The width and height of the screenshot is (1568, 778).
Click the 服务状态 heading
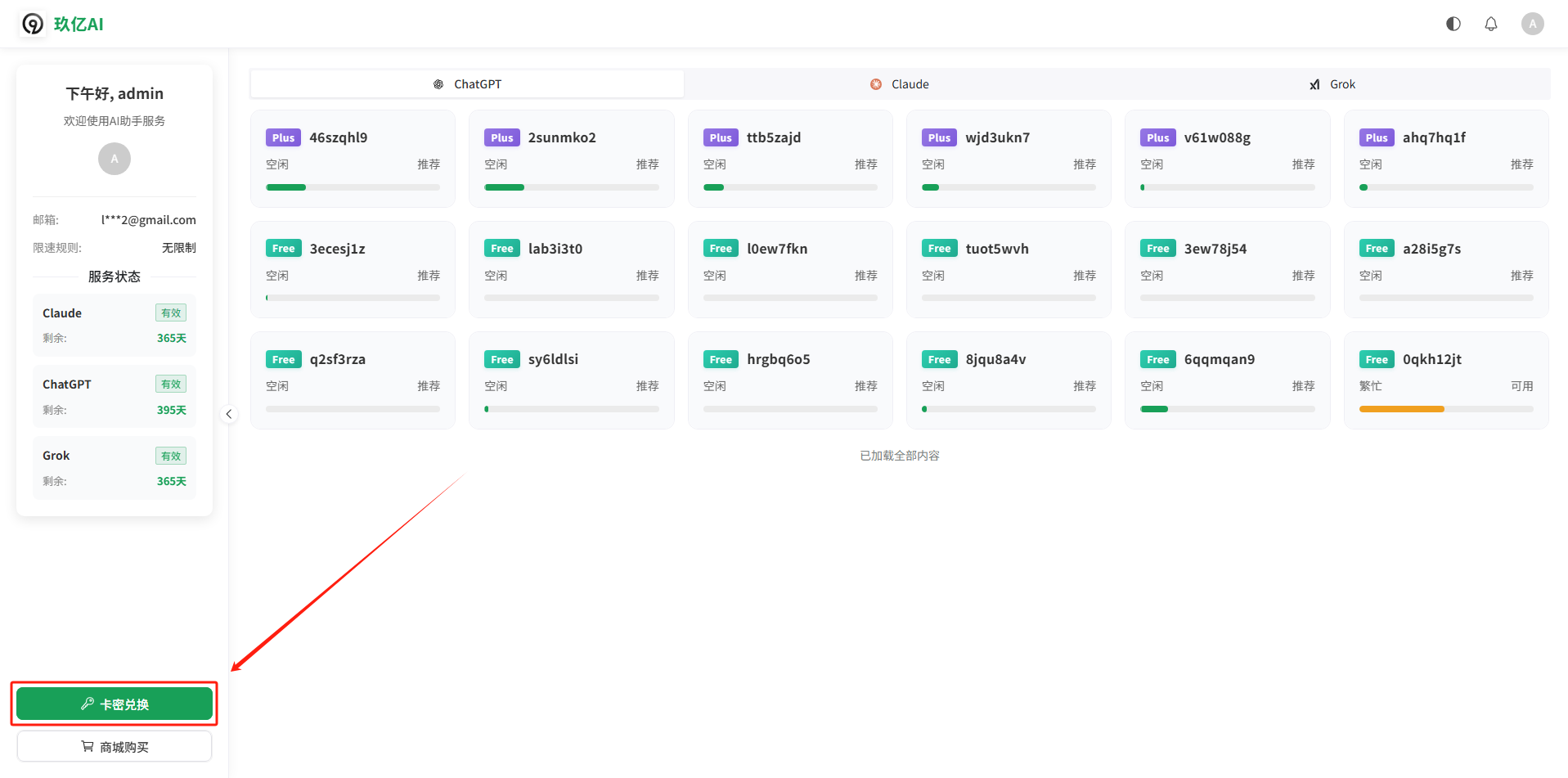coord(115,277)
